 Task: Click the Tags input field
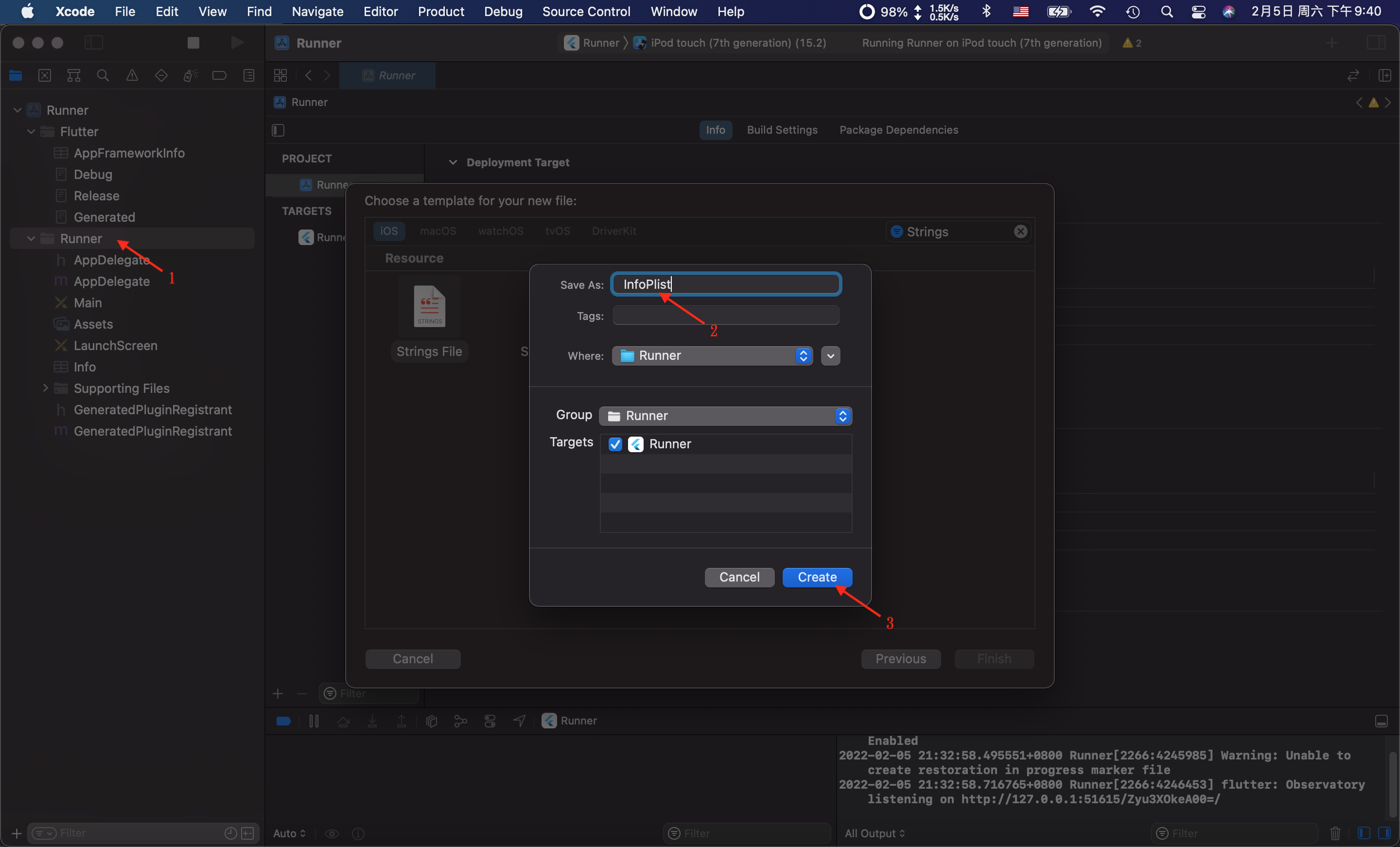[726, 316]
